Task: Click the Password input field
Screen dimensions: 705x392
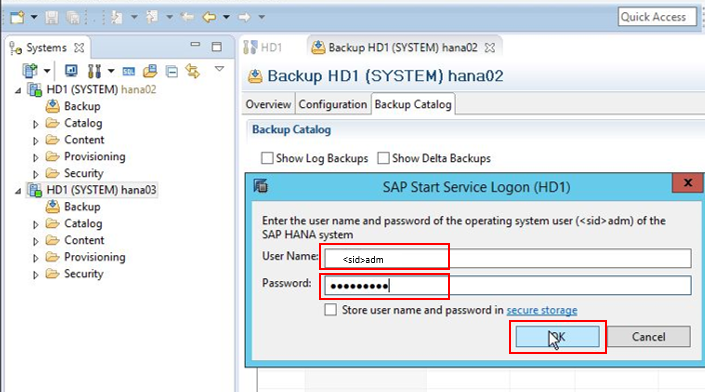Action: pyautogui.click(x=508, y=285)
